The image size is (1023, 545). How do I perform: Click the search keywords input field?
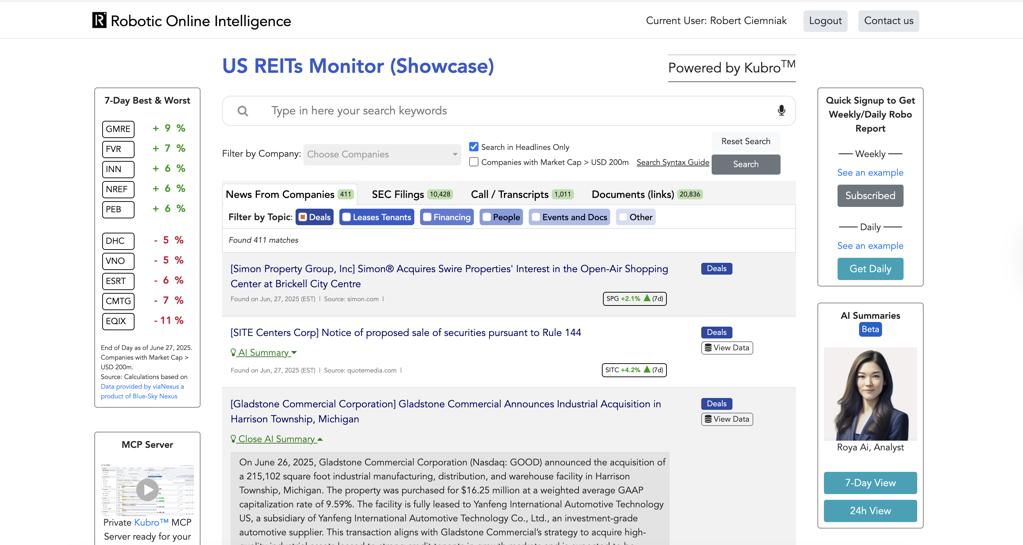(509, 111)
